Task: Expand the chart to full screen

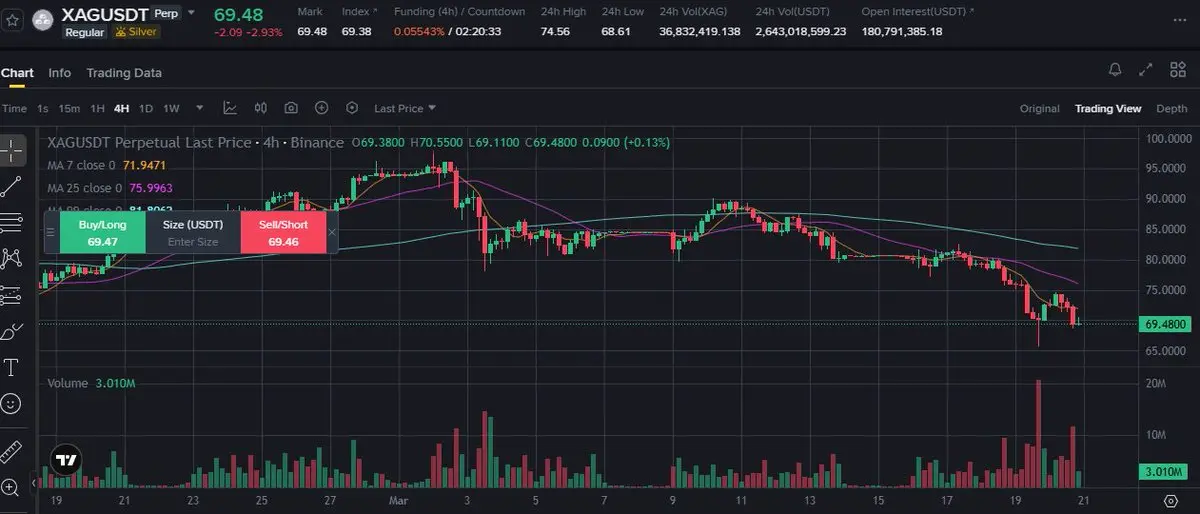Action: [x=1146, y=70]
